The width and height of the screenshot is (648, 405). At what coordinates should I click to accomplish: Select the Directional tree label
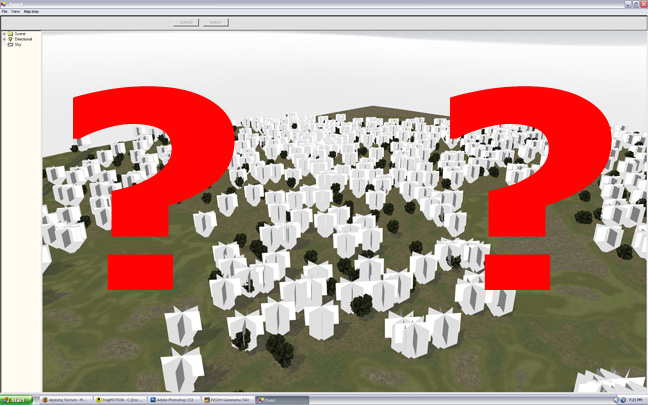24,39
